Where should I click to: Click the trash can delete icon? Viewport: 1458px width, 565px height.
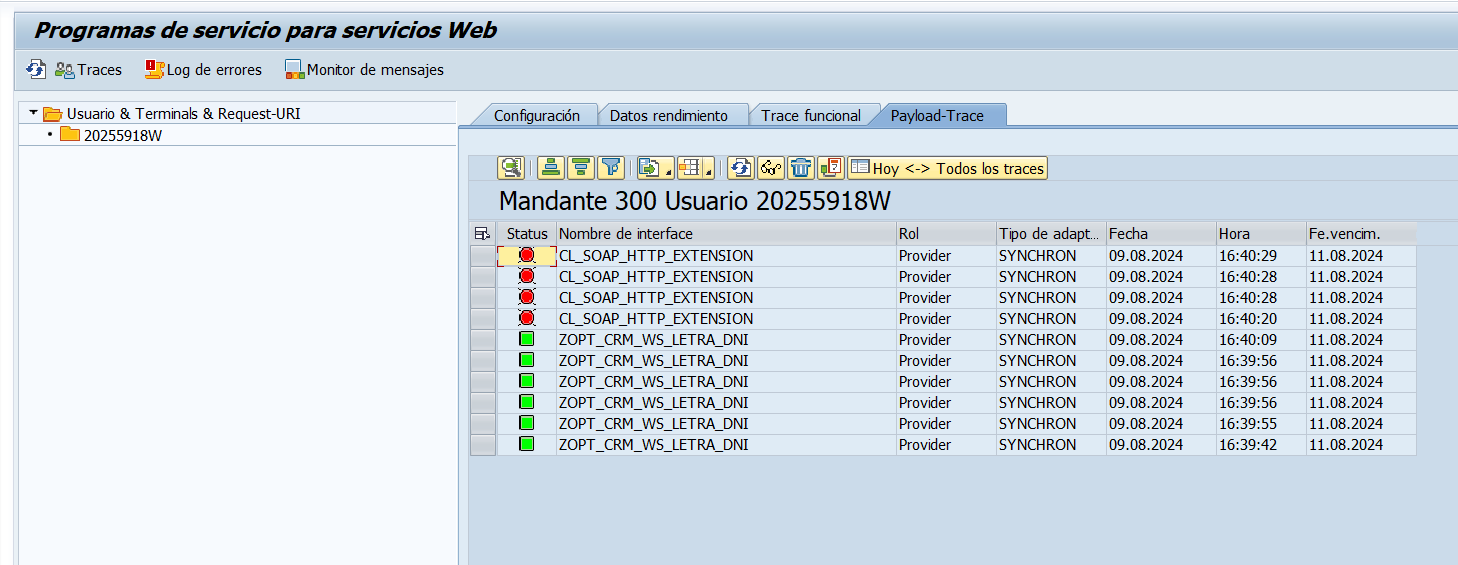point(801,168)
